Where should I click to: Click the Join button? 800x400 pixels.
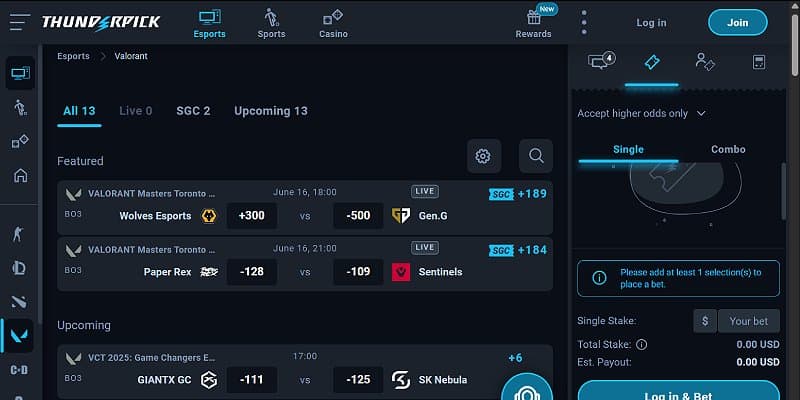[737, 22]
